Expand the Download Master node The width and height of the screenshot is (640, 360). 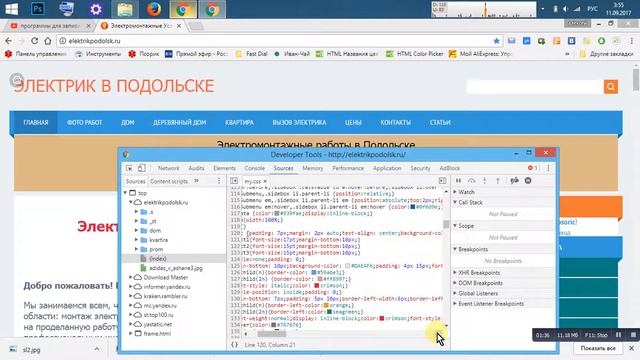click(131, 277)
